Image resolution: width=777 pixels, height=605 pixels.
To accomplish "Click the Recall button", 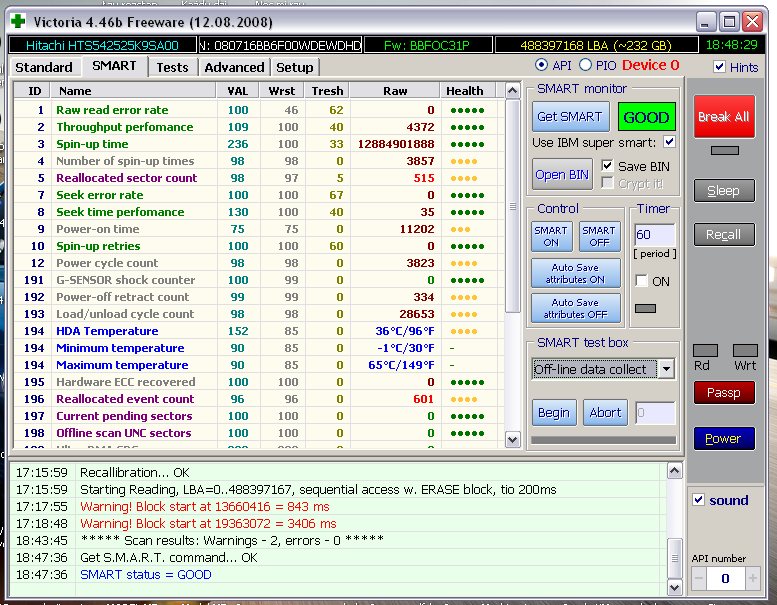I will 724,234.
